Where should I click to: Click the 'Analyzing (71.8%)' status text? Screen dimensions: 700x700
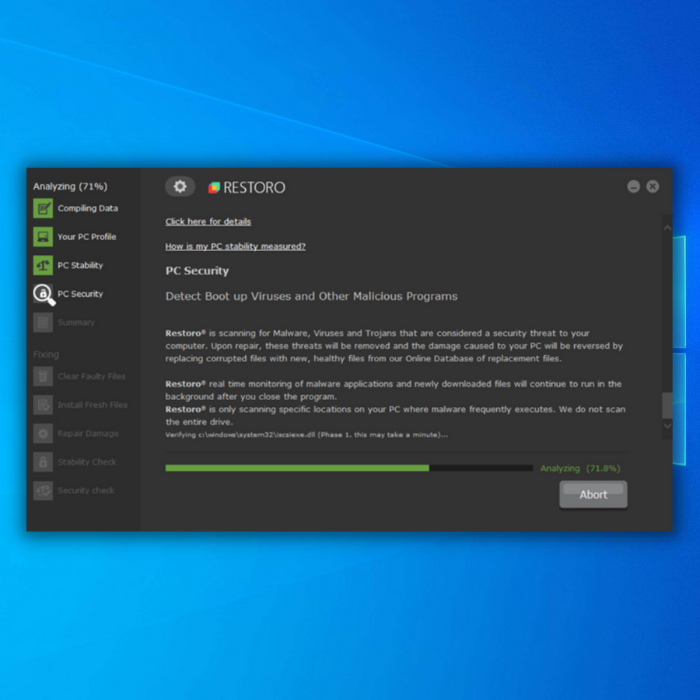(x=580, y=468)
